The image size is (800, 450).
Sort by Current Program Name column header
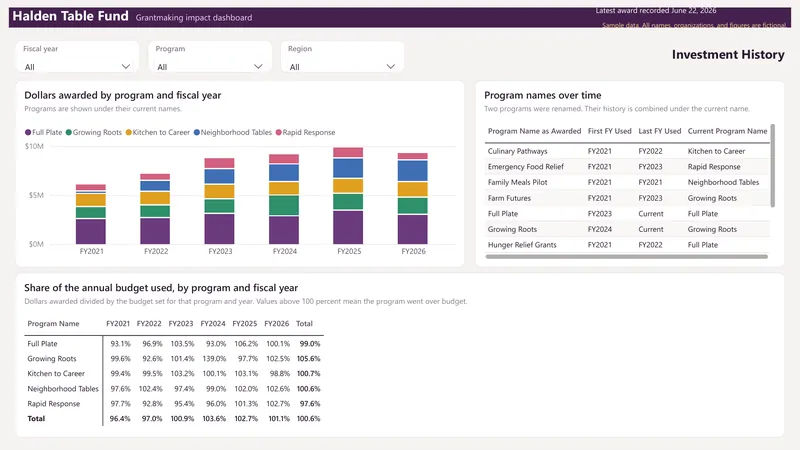[727, 131]
